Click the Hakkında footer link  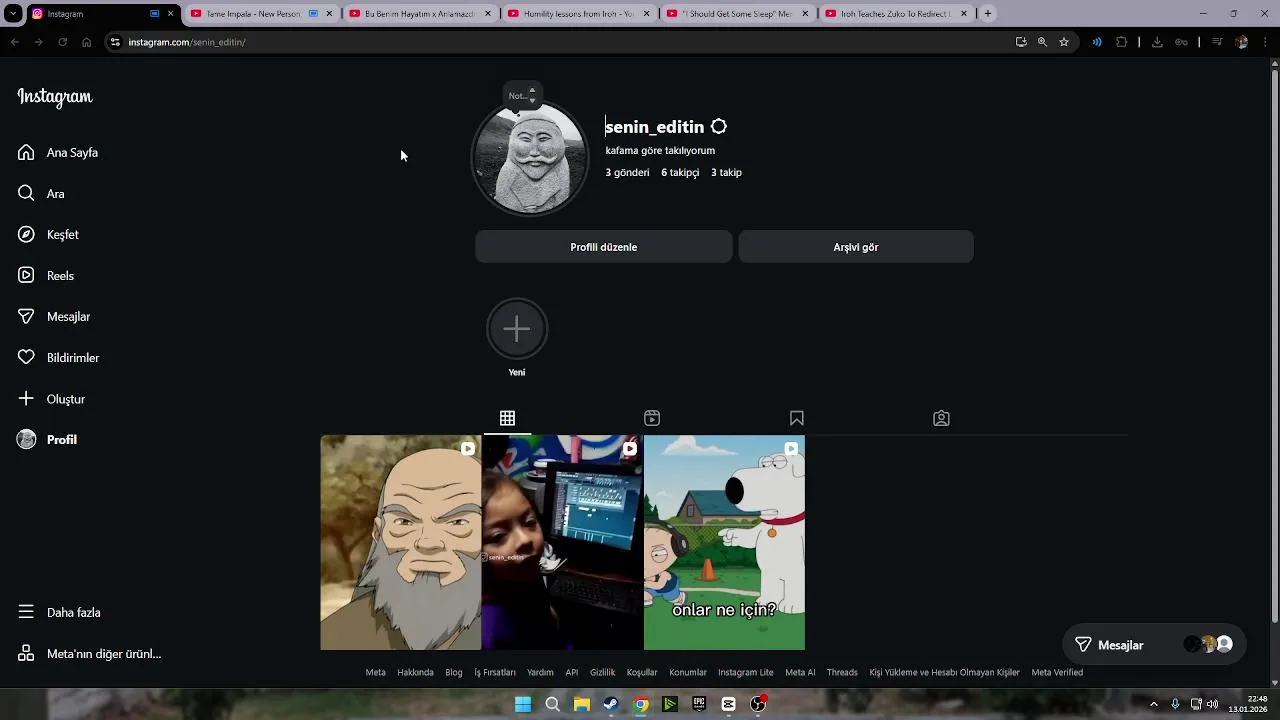(x=415, y=673)
